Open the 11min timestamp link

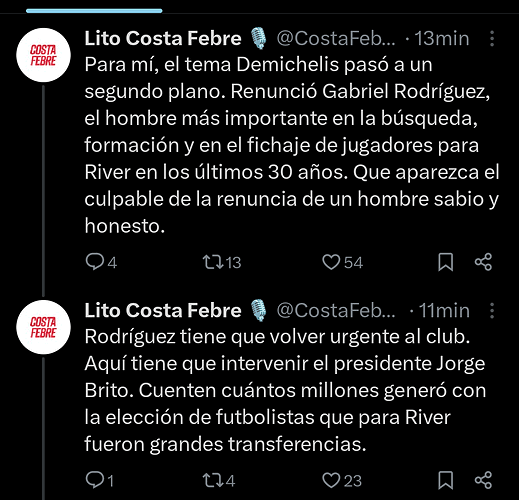click(x=444, y=311)
